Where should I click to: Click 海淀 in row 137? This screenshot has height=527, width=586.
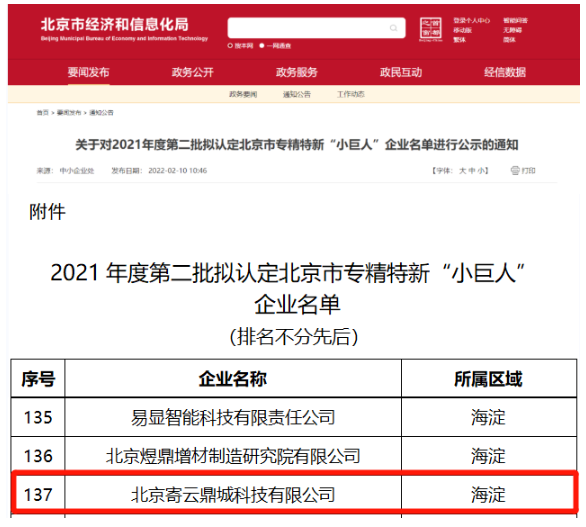(488, 495)
